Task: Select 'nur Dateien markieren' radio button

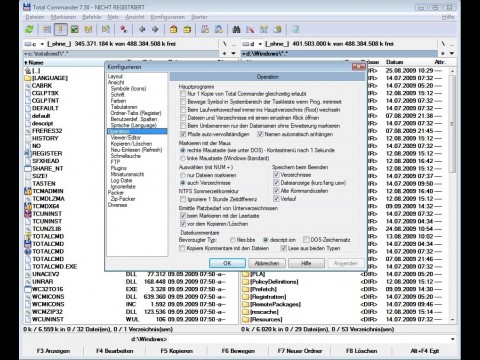Action: click(183, 175)
